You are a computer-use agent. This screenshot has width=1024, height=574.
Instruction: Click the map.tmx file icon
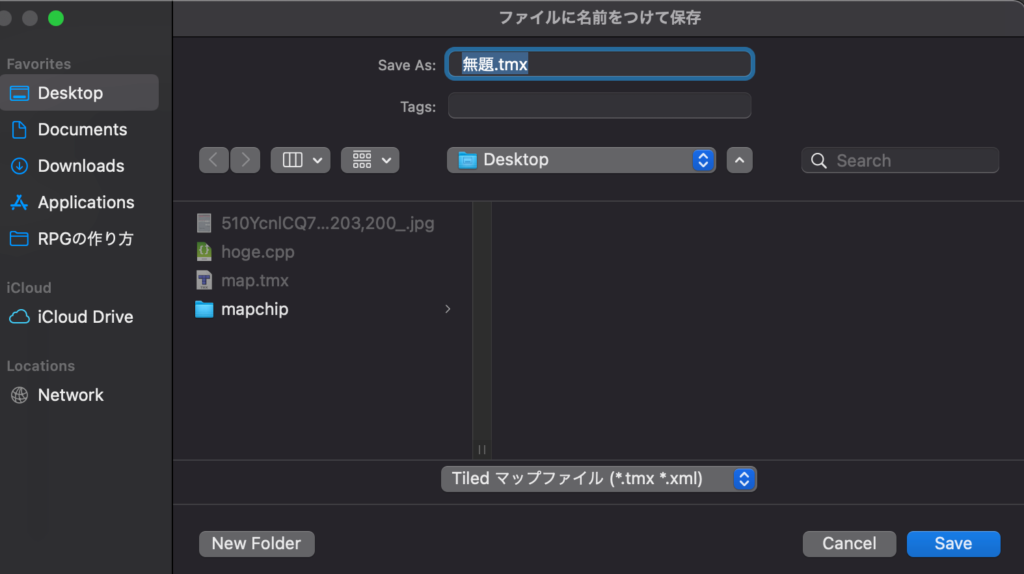tap(204, 281)
